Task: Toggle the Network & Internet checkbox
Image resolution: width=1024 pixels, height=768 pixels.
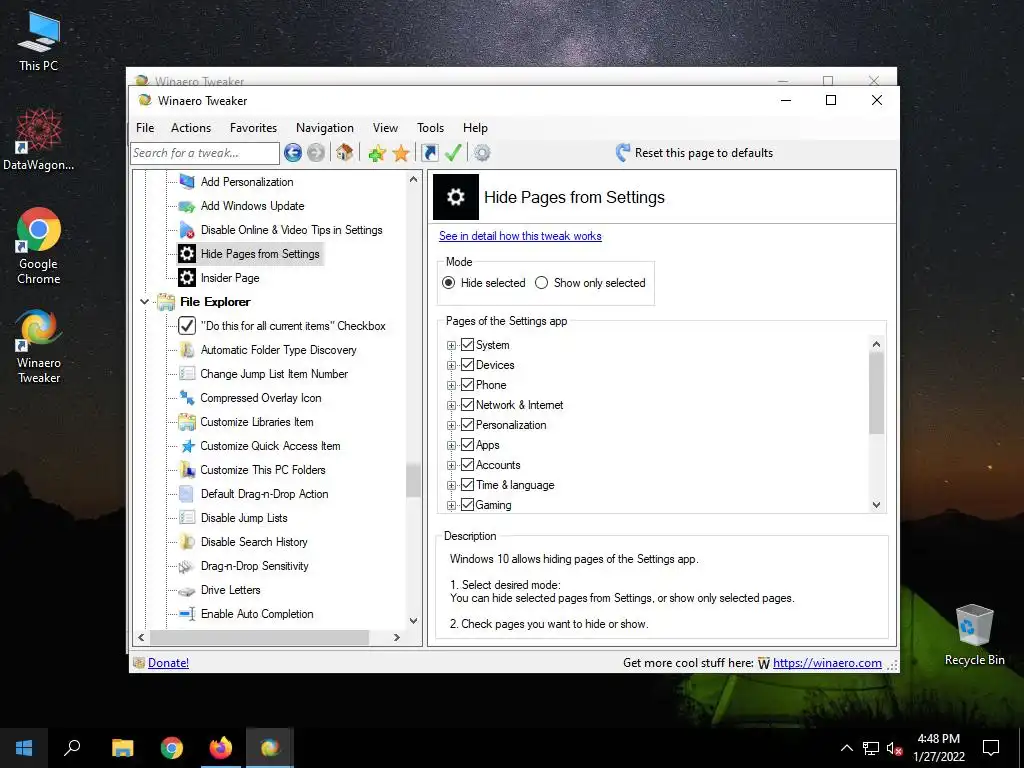Action: pos(468,405)
